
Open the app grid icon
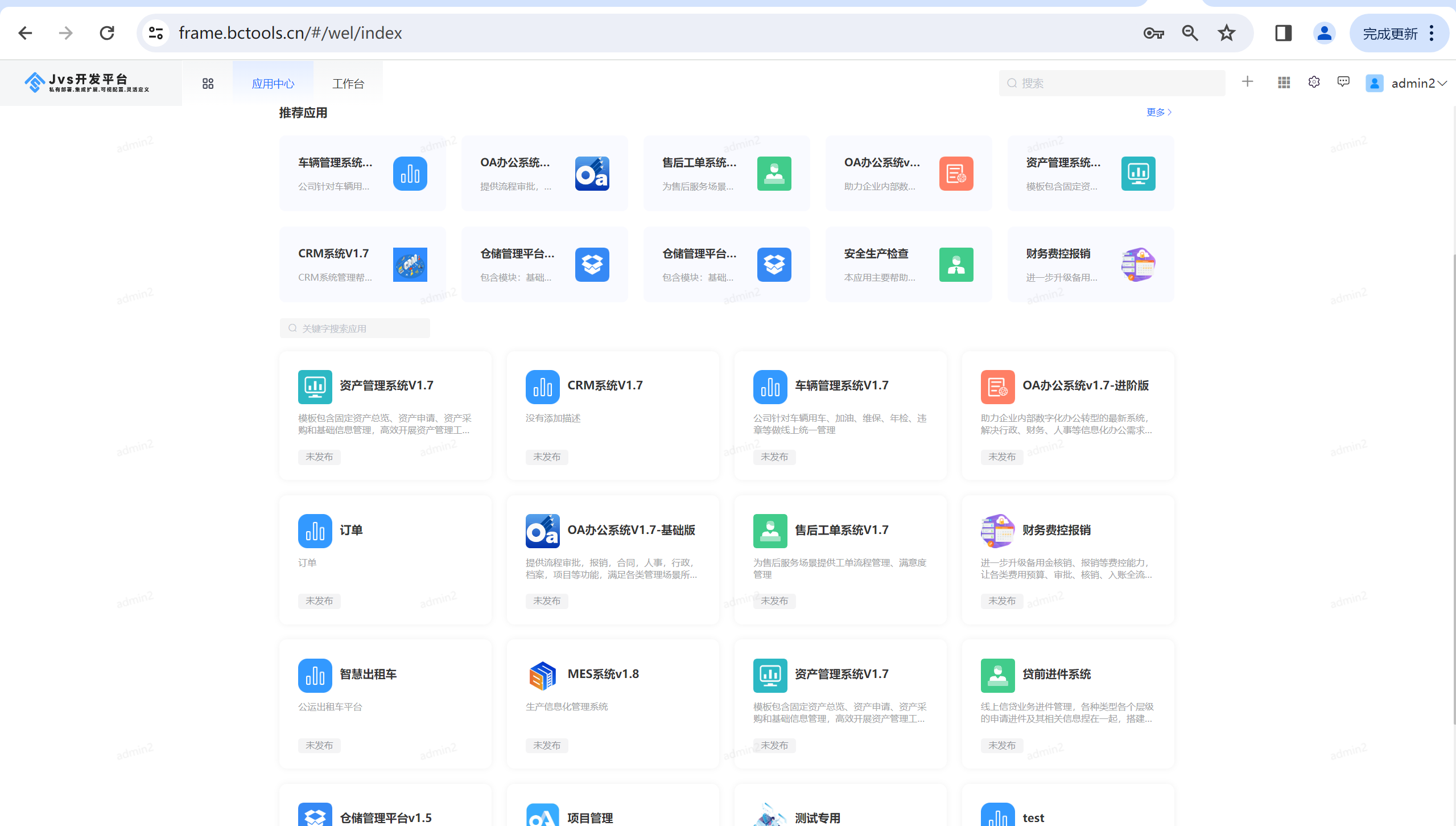pyautogui.click(x=1284, y=83)
